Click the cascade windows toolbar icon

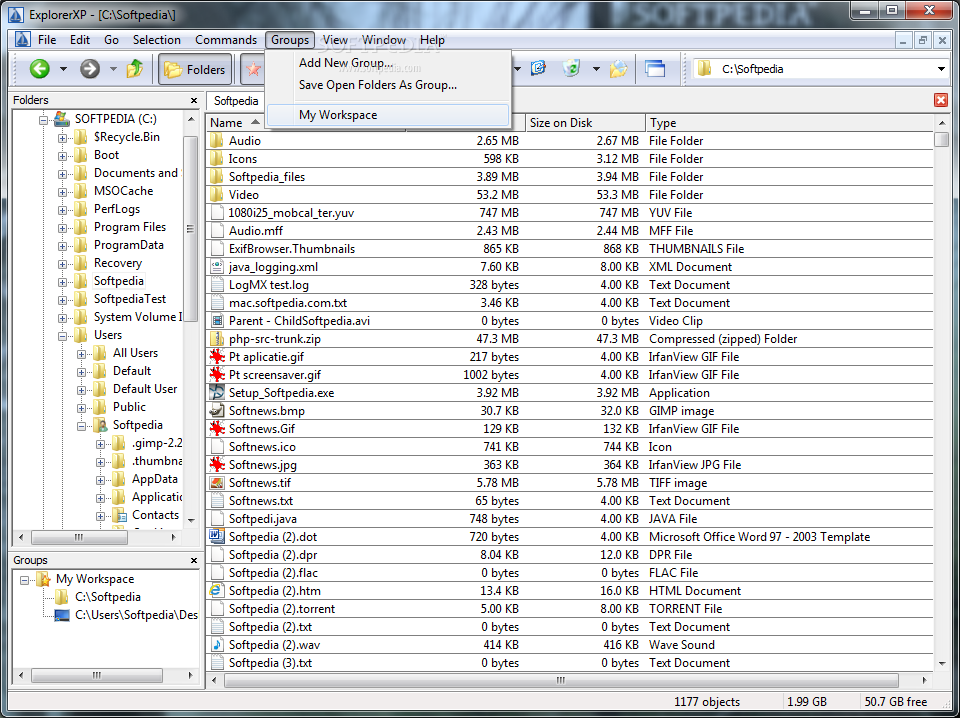click(655, 69)
